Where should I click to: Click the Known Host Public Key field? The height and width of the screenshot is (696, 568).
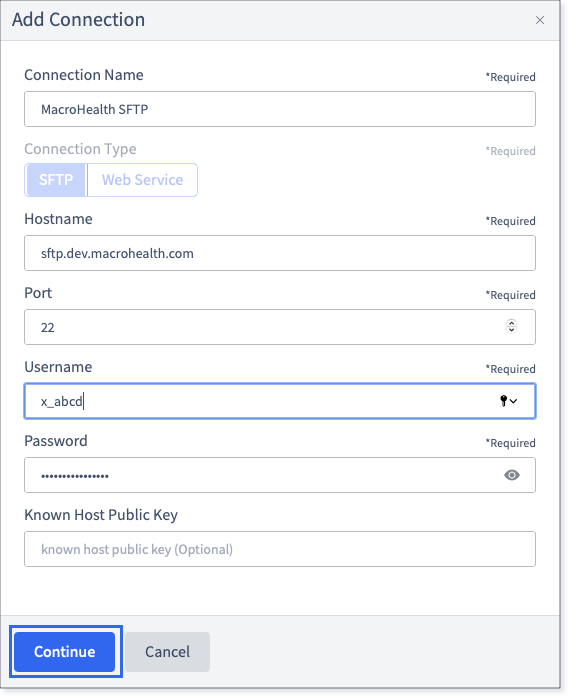pos(280,549)
